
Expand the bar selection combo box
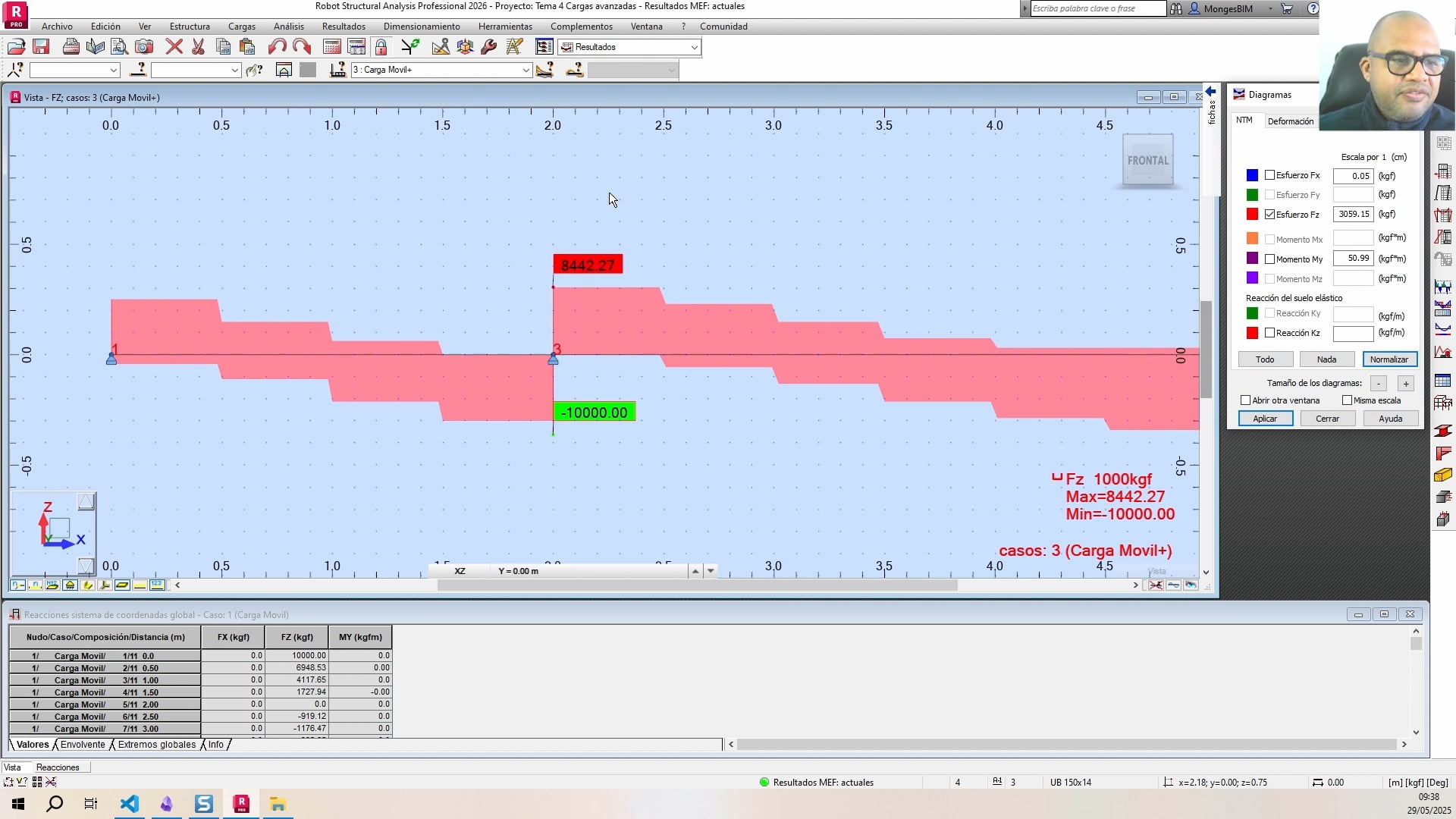pos(234,70)
